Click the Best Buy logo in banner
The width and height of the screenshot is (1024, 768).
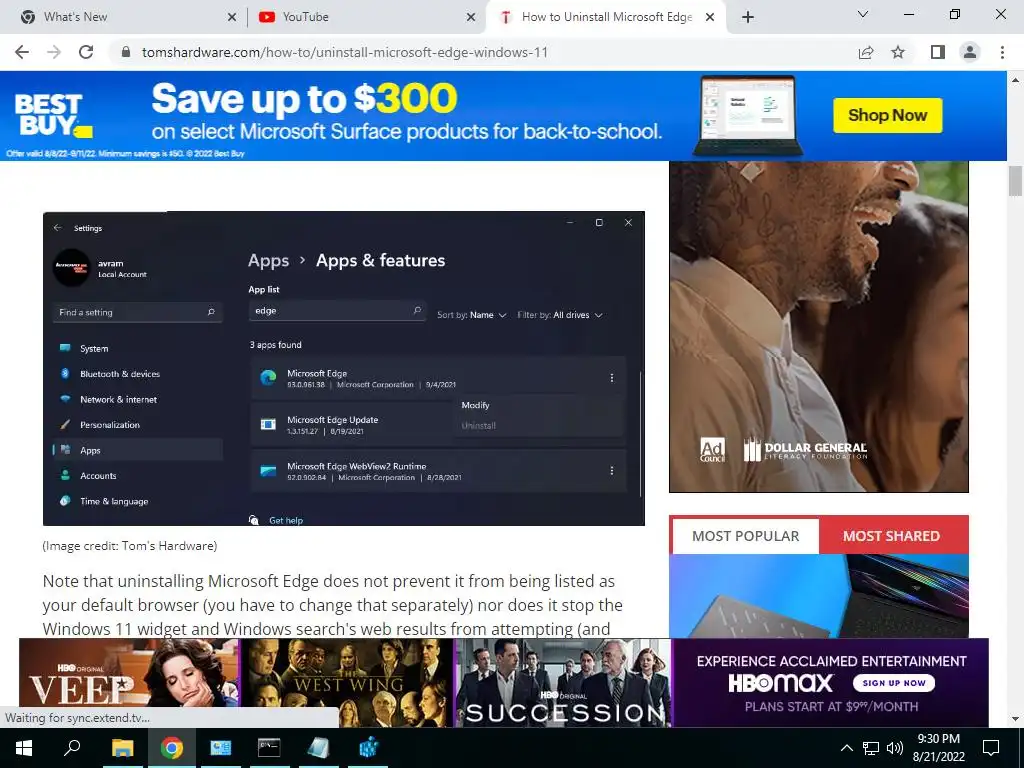pyautogui.click(x=53, y=115)
